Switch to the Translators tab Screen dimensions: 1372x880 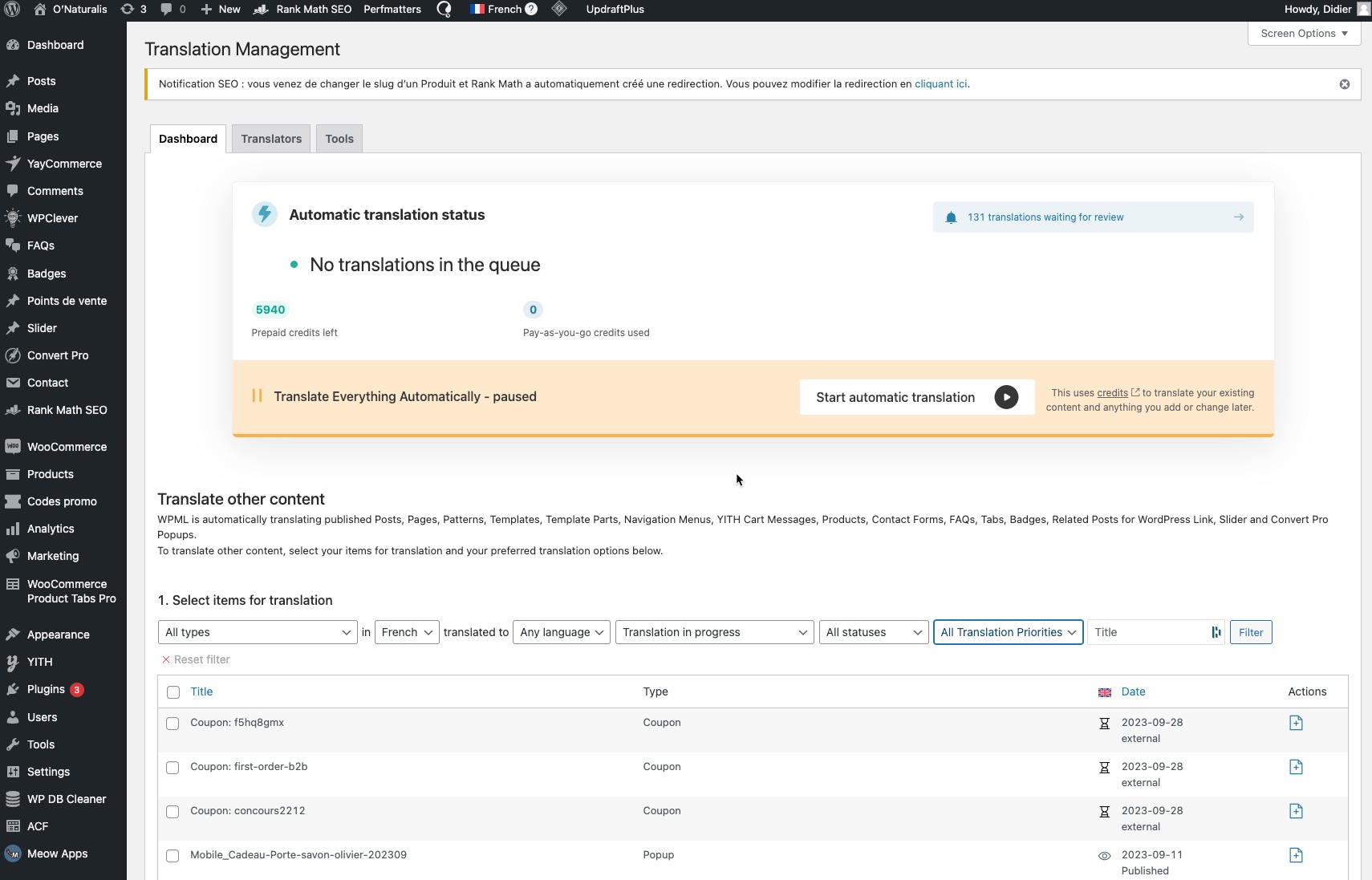click(271, 139)
